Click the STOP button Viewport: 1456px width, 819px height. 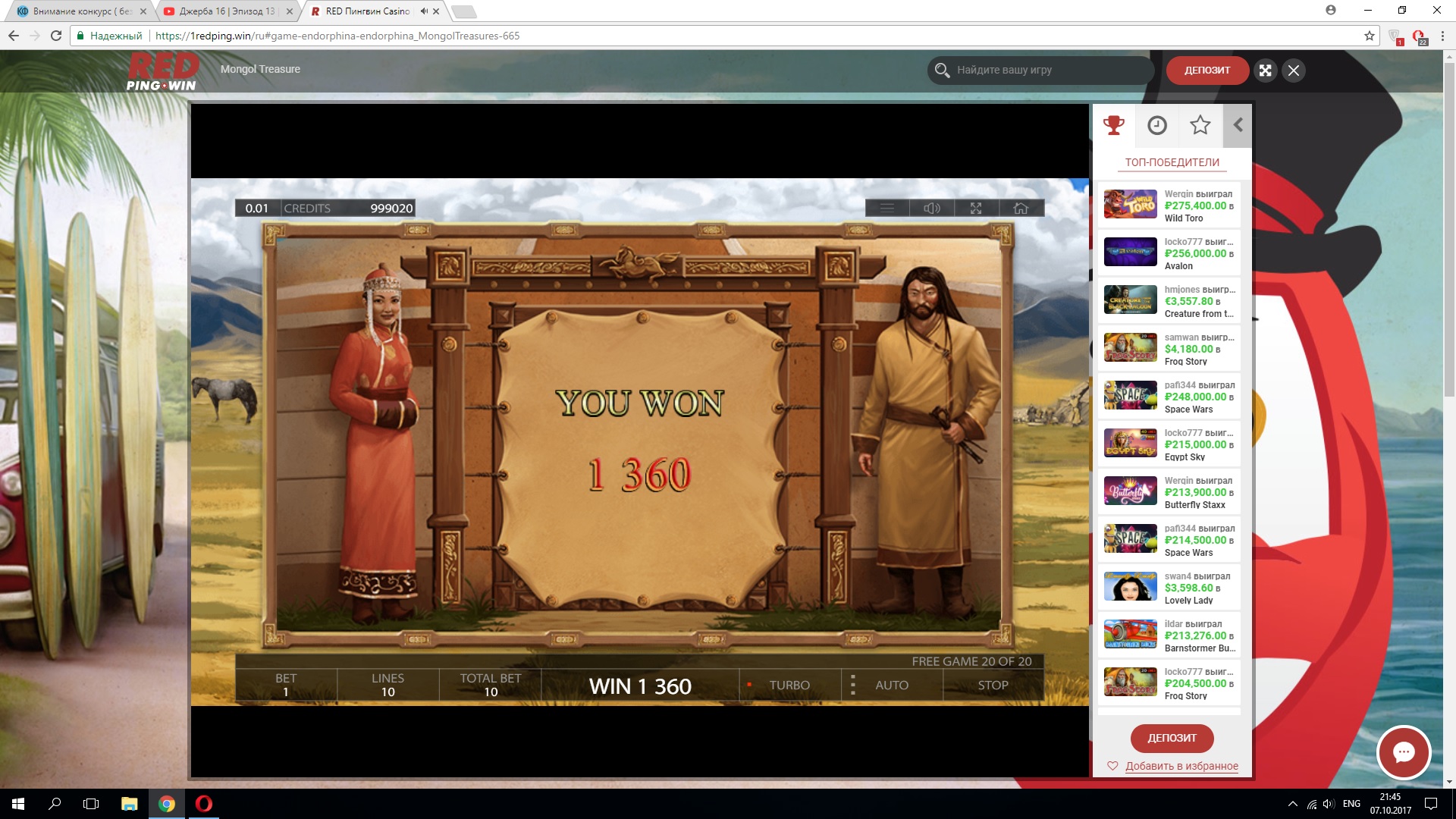[x=993, y=685]
